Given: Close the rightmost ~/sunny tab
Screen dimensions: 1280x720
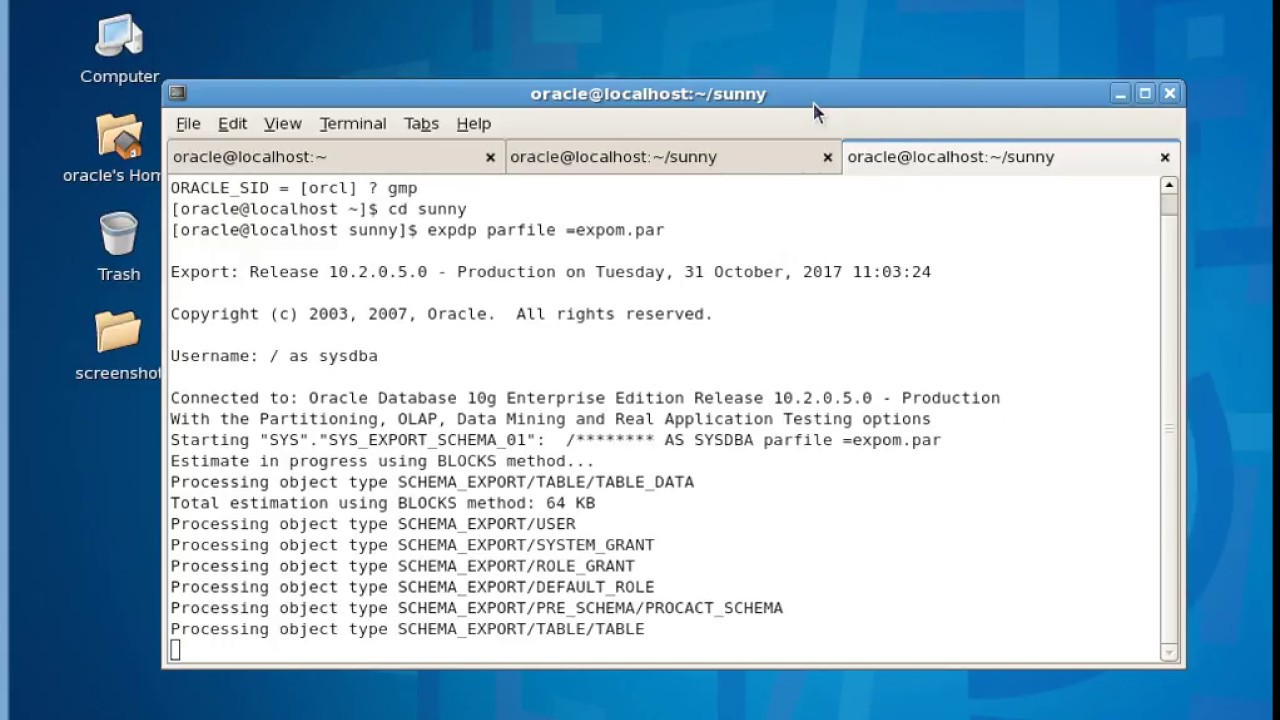Looking at the screenshot, I should [1164, 157].
